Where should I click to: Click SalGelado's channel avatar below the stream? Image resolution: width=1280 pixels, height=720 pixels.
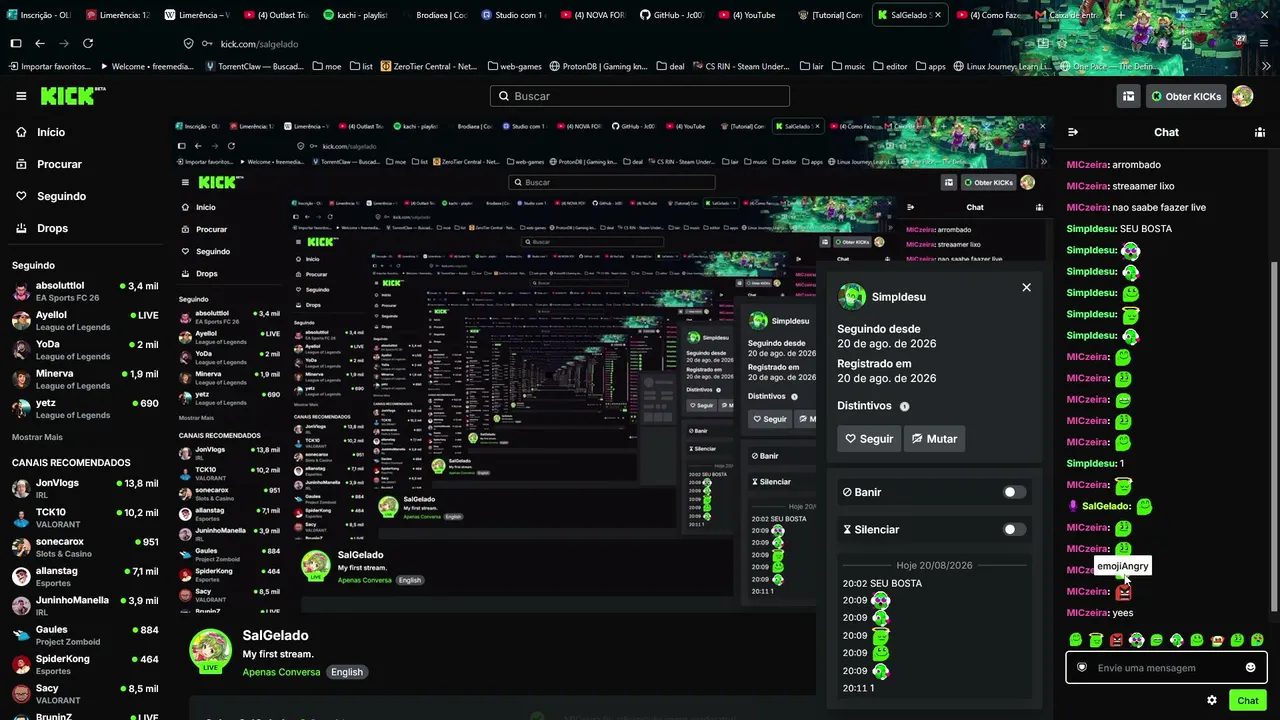[210, 649]
